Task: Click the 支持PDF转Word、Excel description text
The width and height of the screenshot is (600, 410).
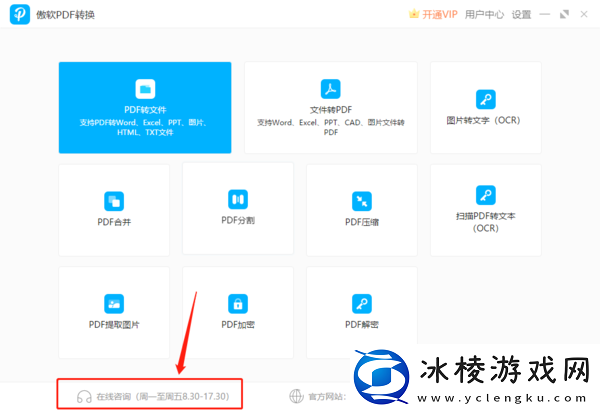Action: 145,127
